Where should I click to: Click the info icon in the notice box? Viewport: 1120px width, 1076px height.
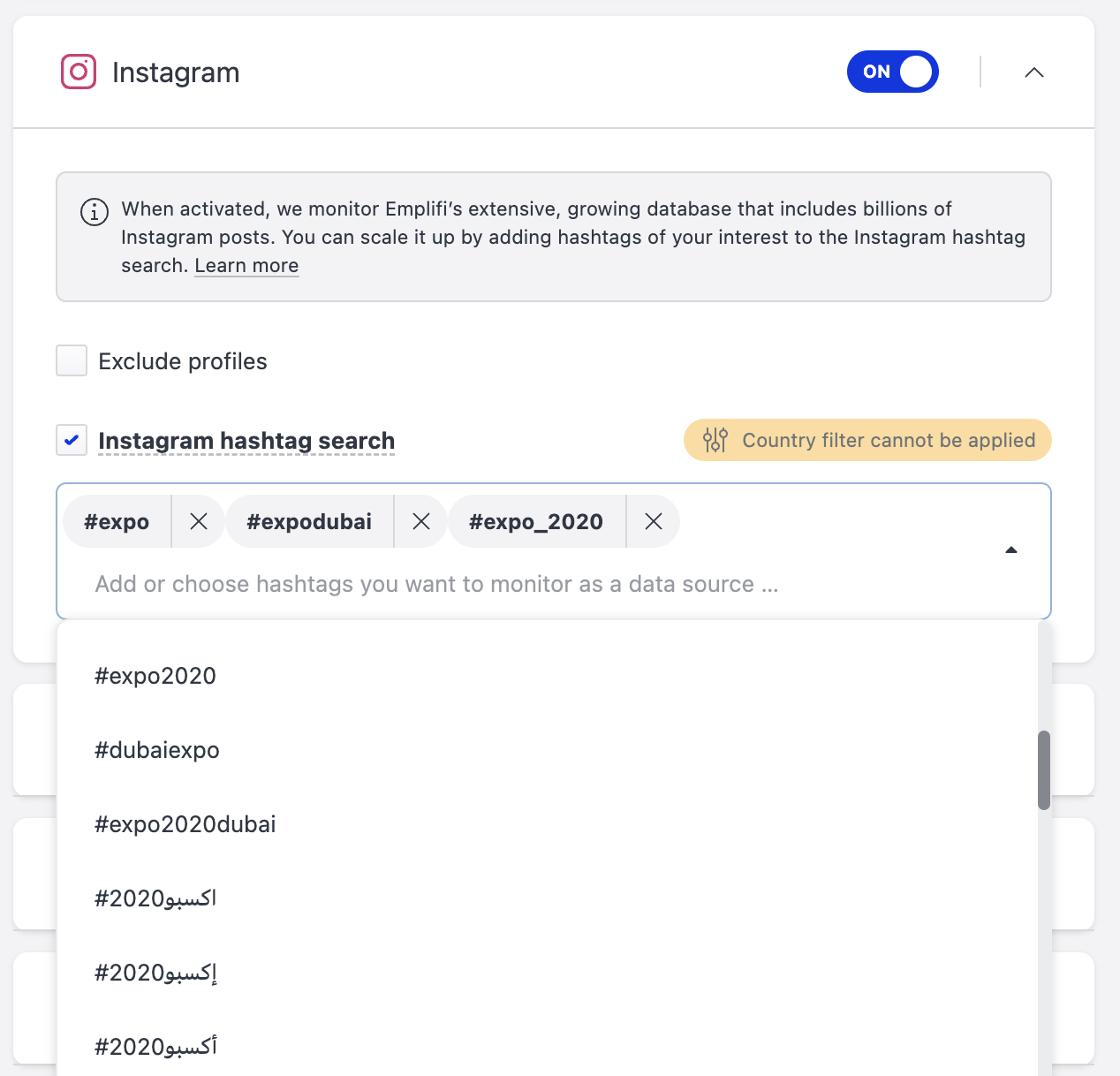pos(95,212)
